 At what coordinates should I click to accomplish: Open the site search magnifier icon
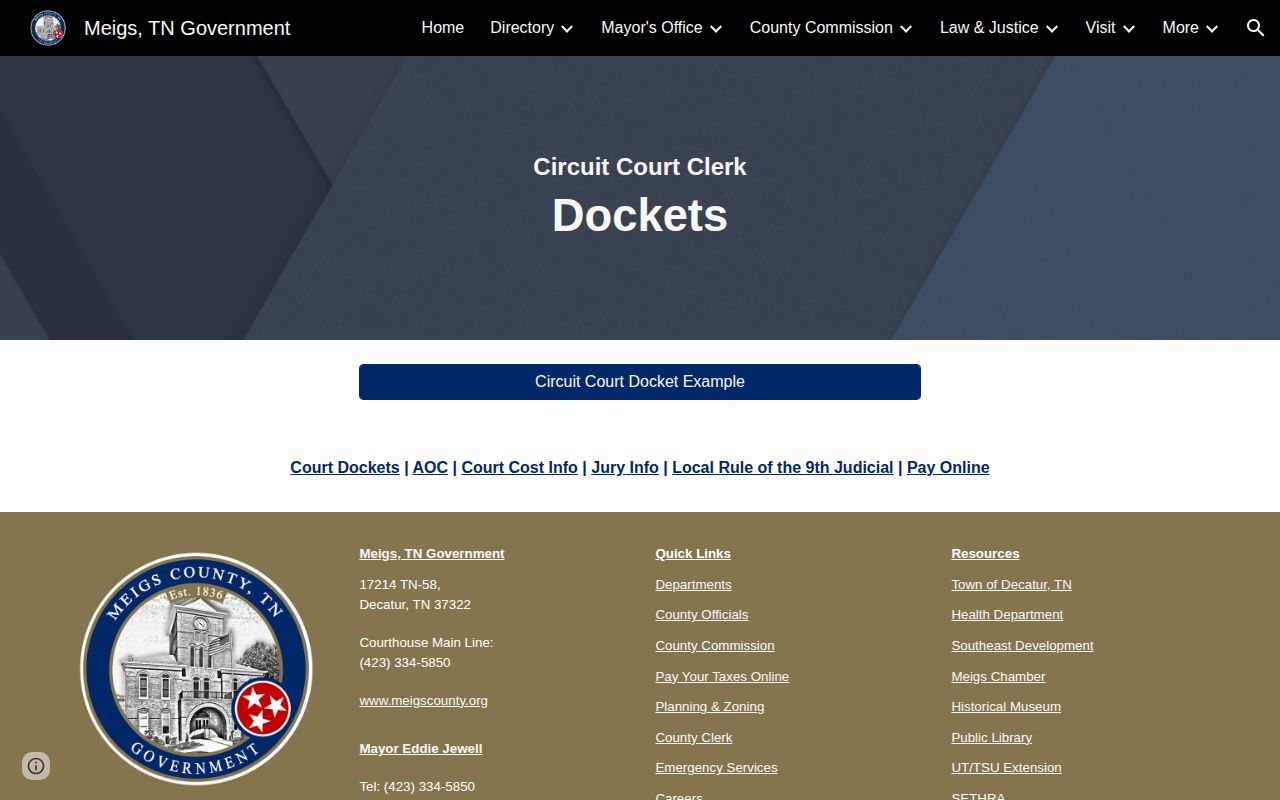1256,28
